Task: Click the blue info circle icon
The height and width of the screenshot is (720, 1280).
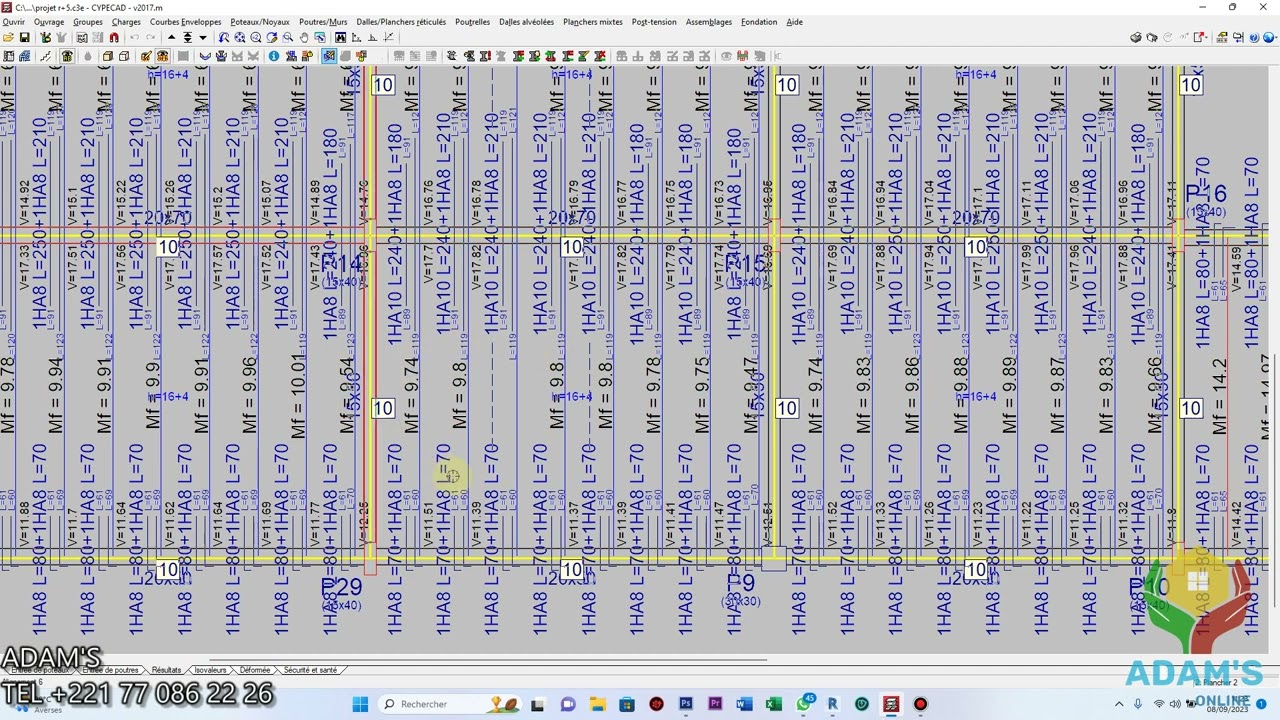Action: coord(274,56)
